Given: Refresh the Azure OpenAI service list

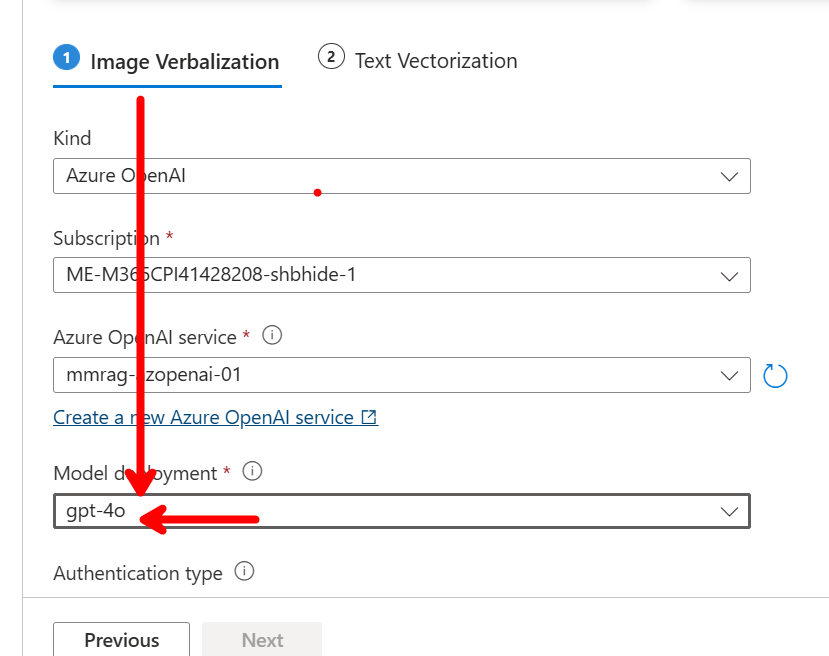Looking at the screenshot, I should click(775, 376).
